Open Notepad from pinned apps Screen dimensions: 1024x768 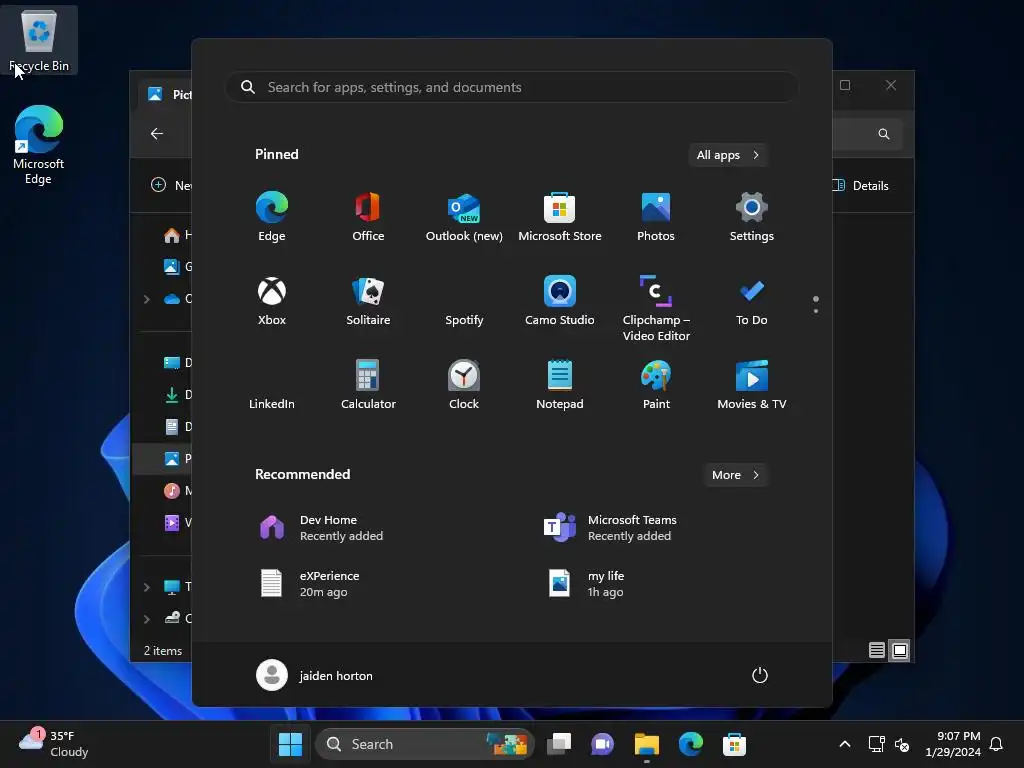tap(560, 385)
